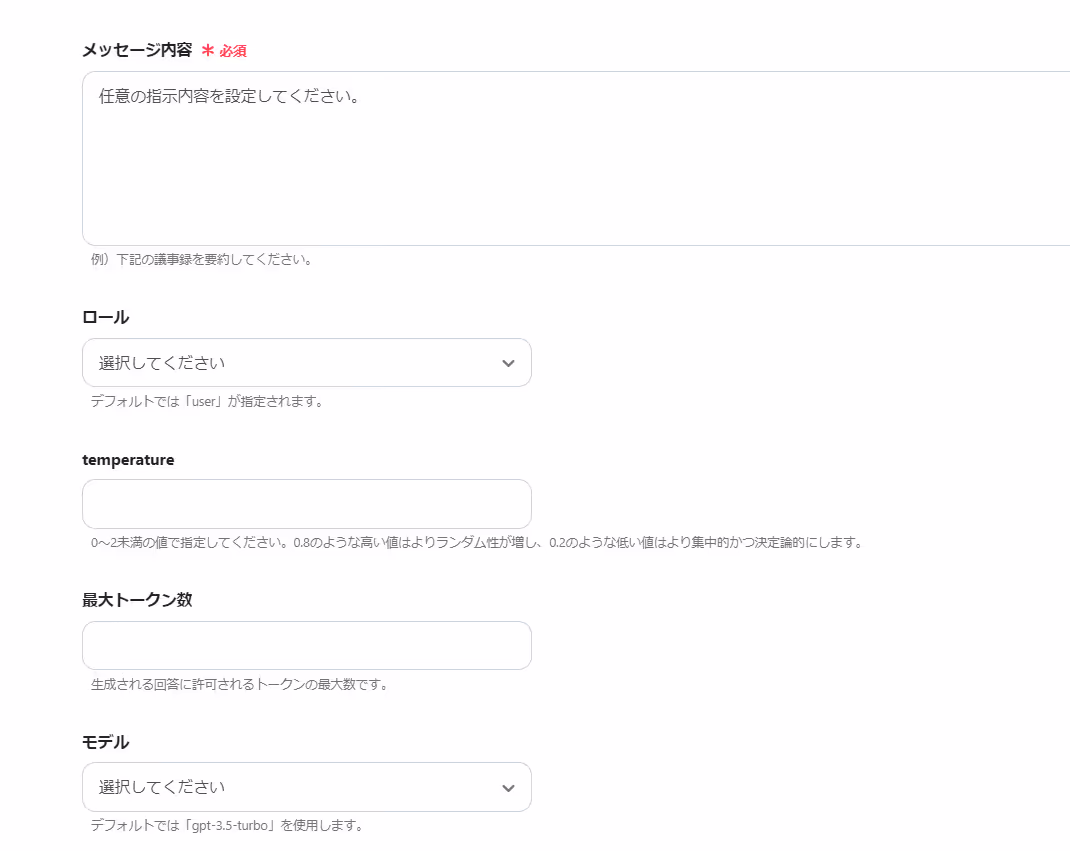Click the hint beginning 0～2未満の値で指定してください
The width and height of the screenshot is (1070, 851).
[x=478, y=543]
